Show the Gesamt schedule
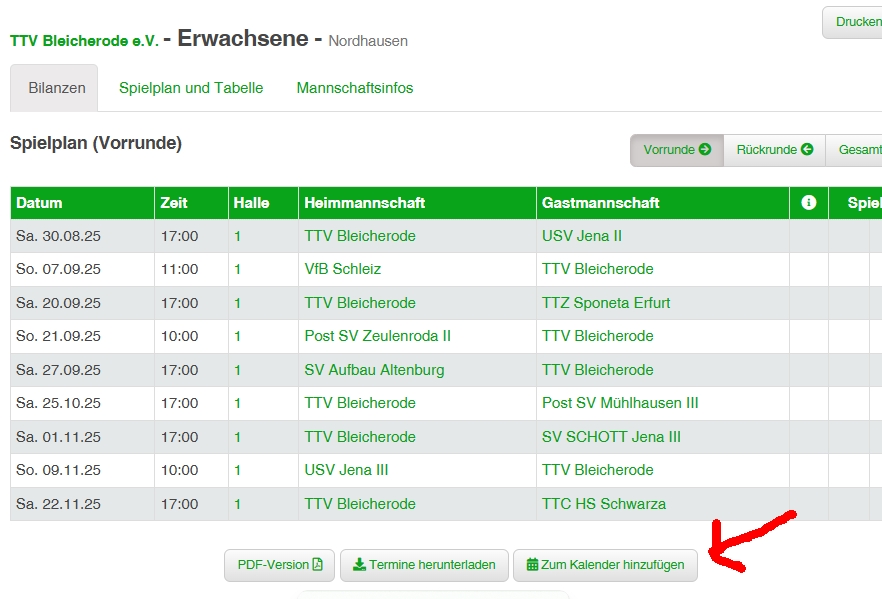Image resolution: width=882 pixels, height=599 pixels. (x=854, y=150)
